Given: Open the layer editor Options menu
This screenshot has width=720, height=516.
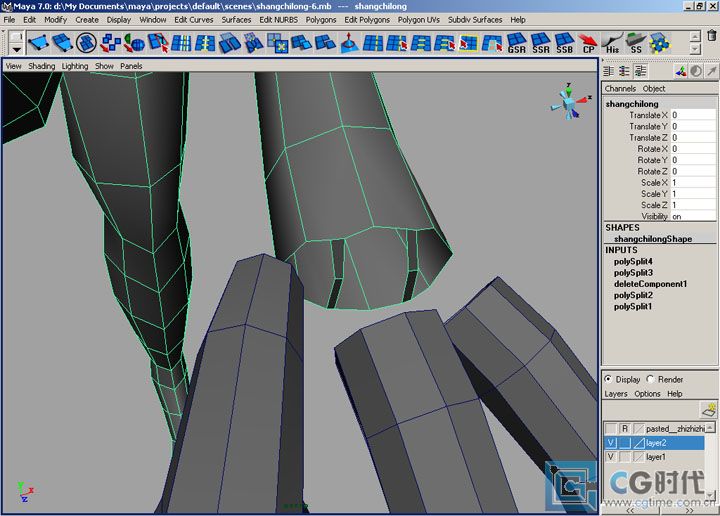Looking at the screenshot, I should (x=647, y=394).
